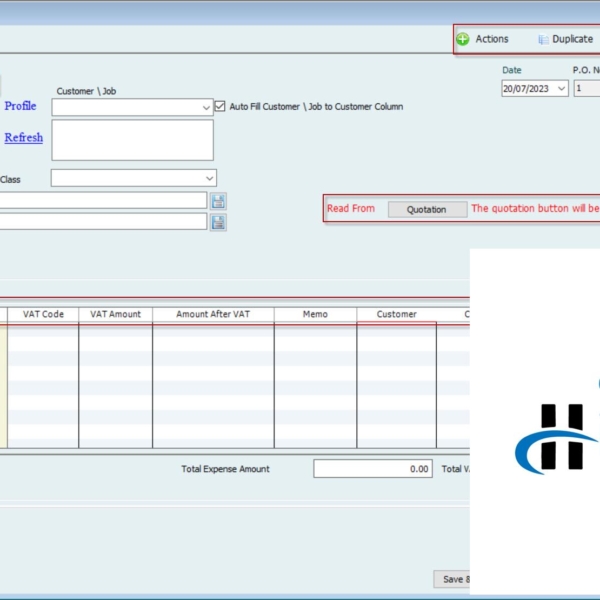Viewport: 600px width, 600px height.
Task: Open the Date picker dropdown arrow
Action: pyautogui.click(x=561, y=89)
